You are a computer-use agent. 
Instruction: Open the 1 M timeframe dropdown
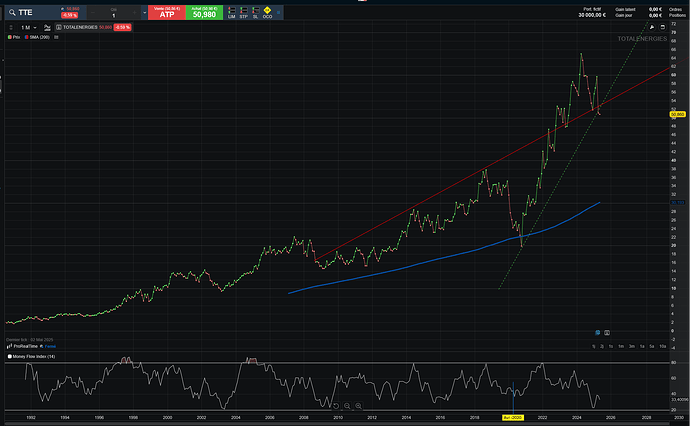pyautogui.click(x=29, y=27)
